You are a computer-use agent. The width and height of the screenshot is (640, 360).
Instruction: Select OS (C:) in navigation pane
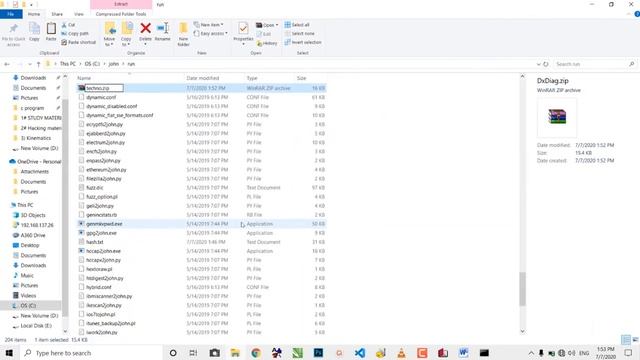(28, 306)
